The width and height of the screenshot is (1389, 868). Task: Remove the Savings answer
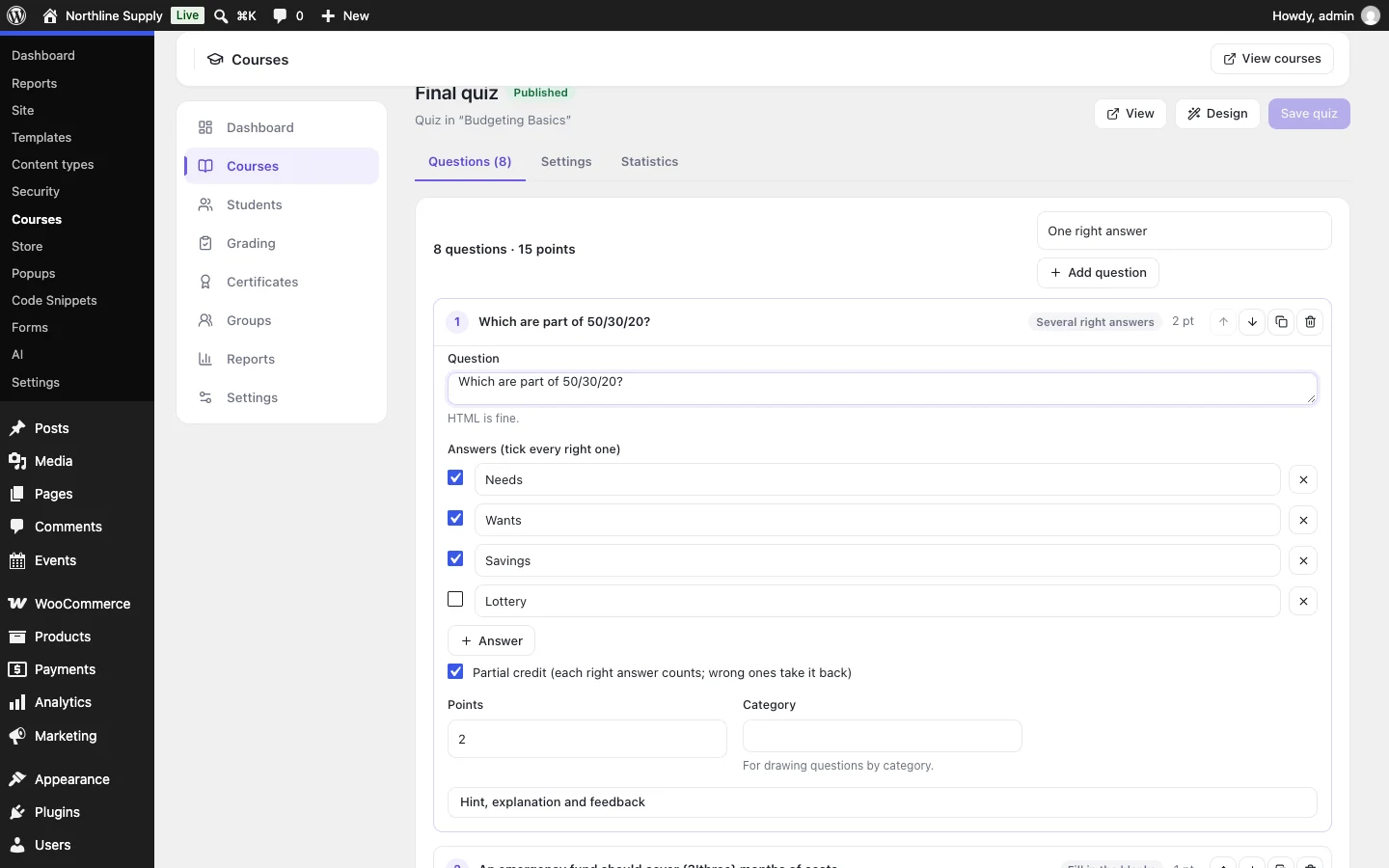click(1303, 560)
